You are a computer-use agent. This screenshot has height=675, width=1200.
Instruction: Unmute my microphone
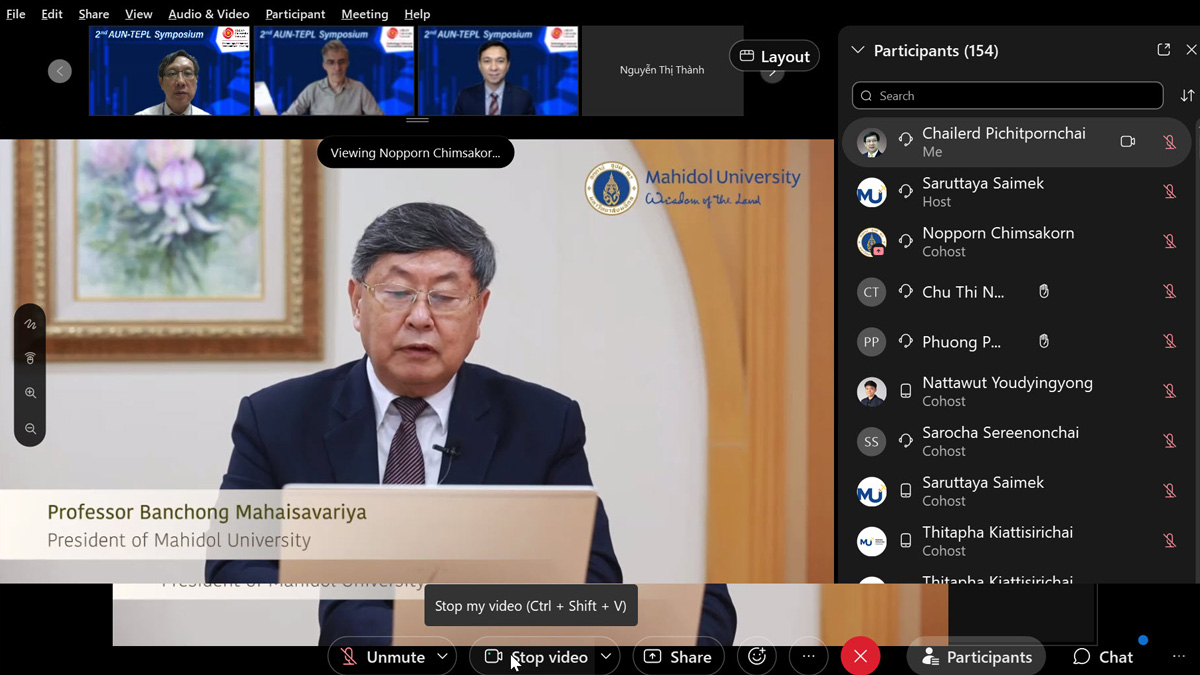click(x=383, y=657)
